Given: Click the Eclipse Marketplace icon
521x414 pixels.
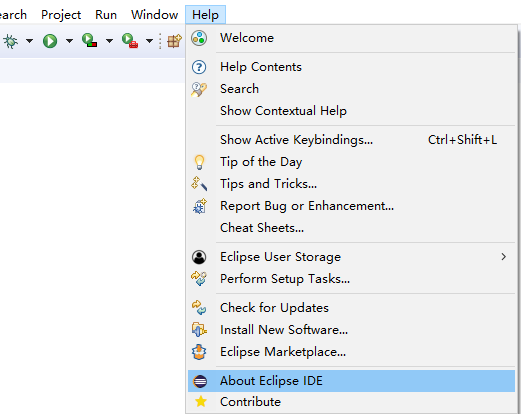Looking at the screenshot, I should (199, 352).
